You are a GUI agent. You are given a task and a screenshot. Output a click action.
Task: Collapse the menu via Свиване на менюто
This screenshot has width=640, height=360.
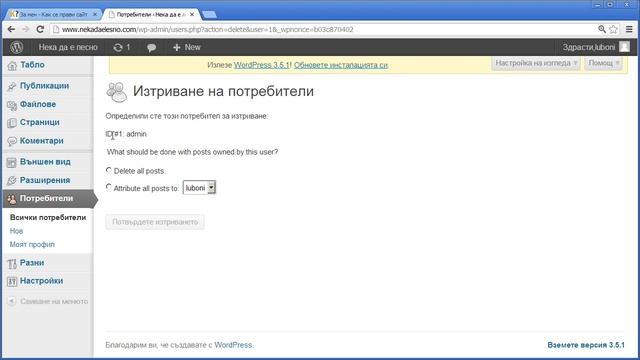point(54,301)
